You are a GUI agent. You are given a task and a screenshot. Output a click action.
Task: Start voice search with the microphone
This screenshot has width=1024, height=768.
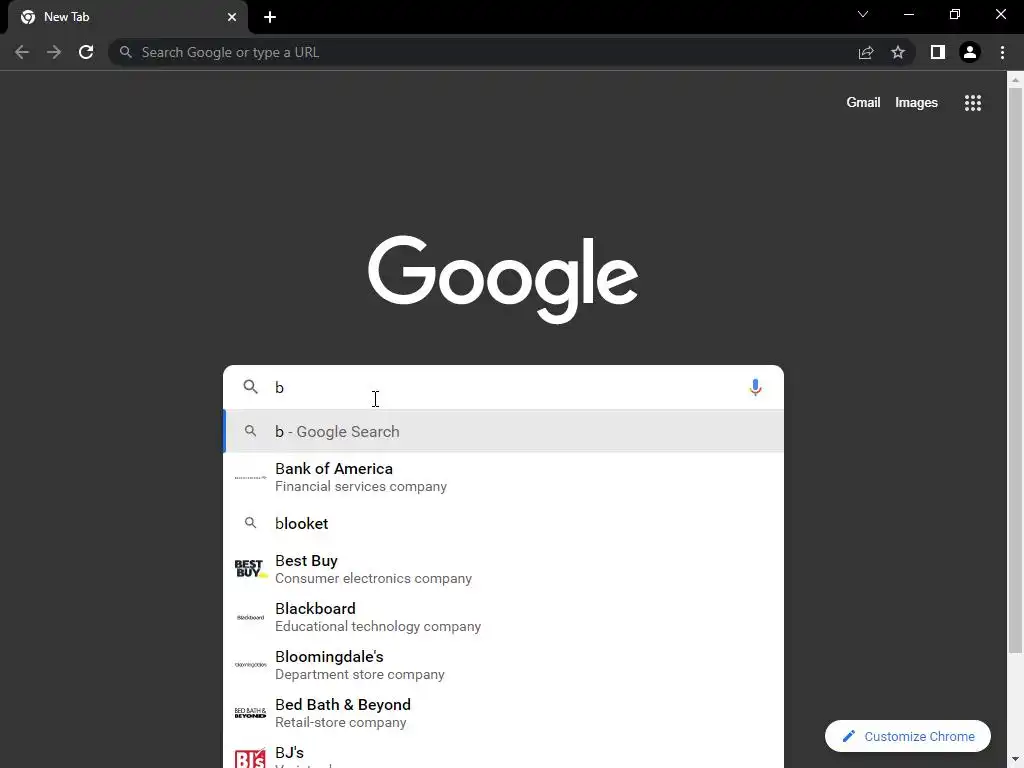[x=755, y=387]
